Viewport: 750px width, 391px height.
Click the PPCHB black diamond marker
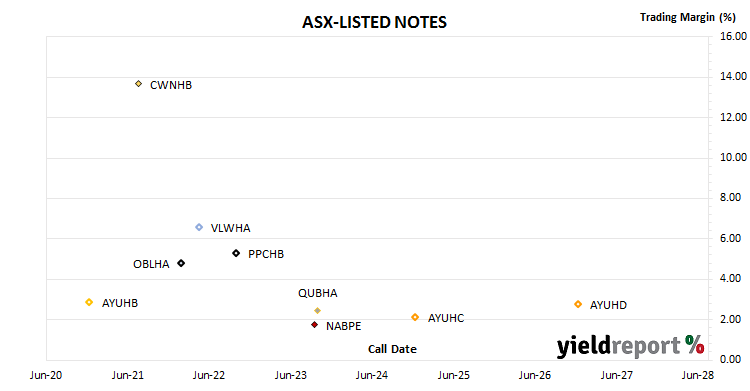point(236,253)
